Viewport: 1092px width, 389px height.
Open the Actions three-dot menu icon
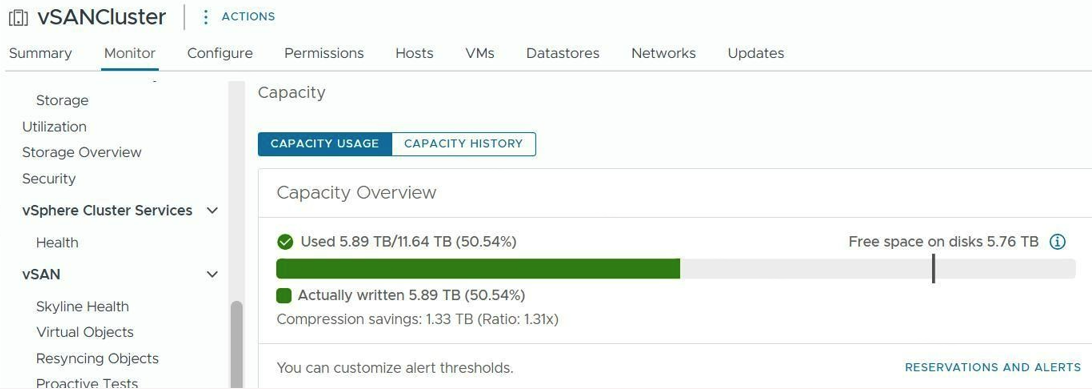205,17
